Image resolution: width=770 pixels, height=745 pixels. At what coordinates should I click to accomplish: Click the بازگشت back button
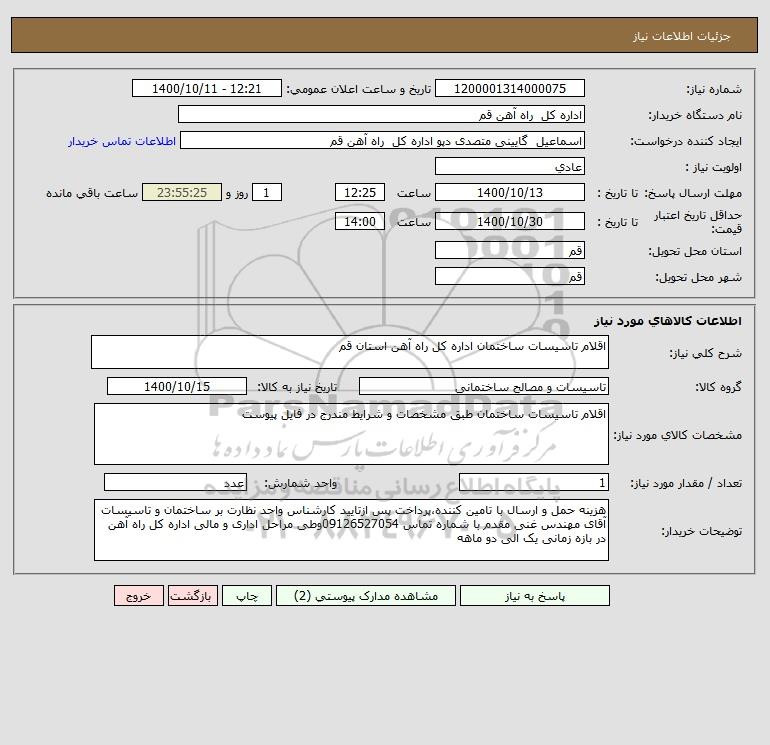pyautogui.click(x=192, y=596)
